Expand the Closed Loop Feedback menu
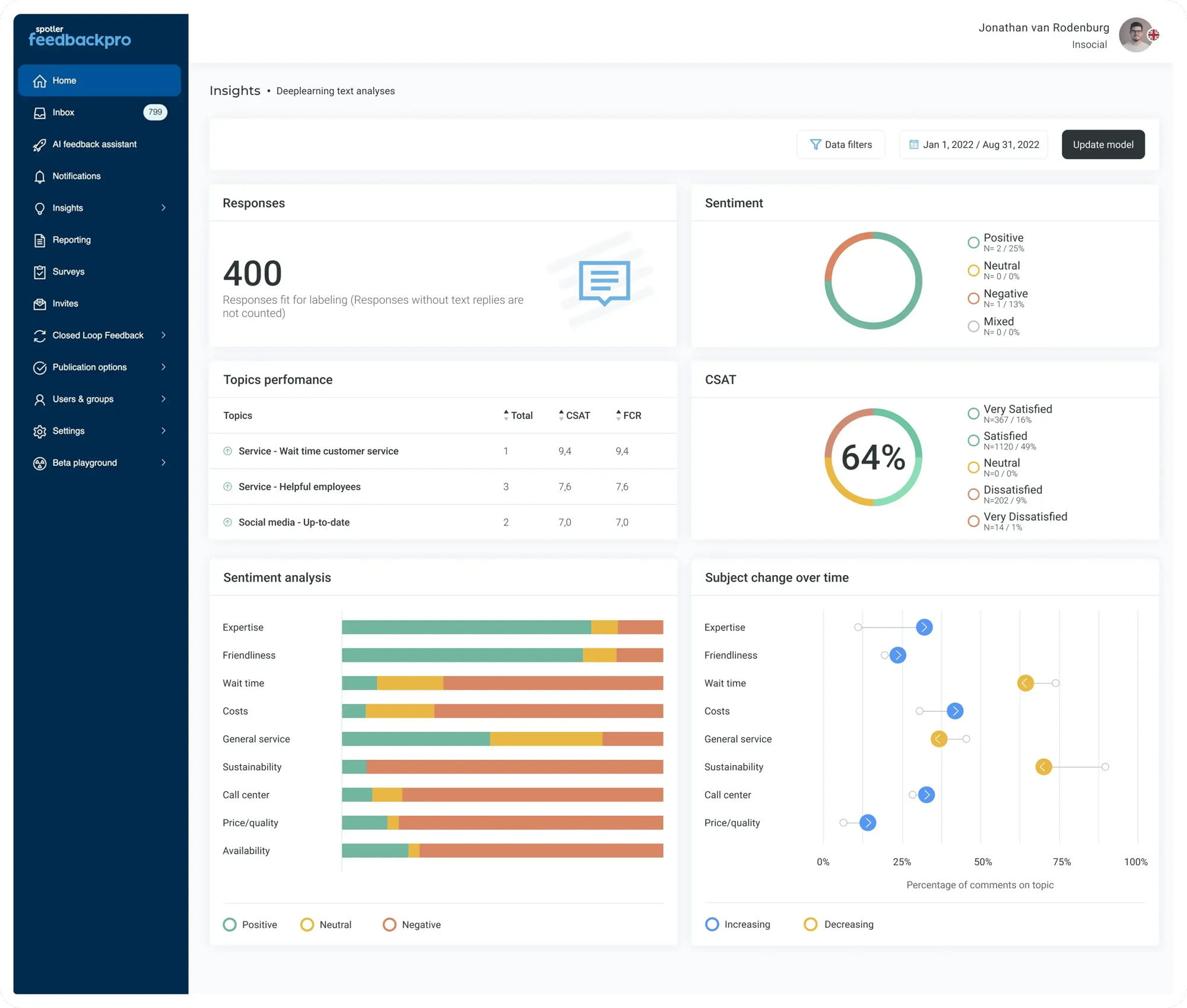This screenshot has width=1187, height=1008. tap(98, 335)
